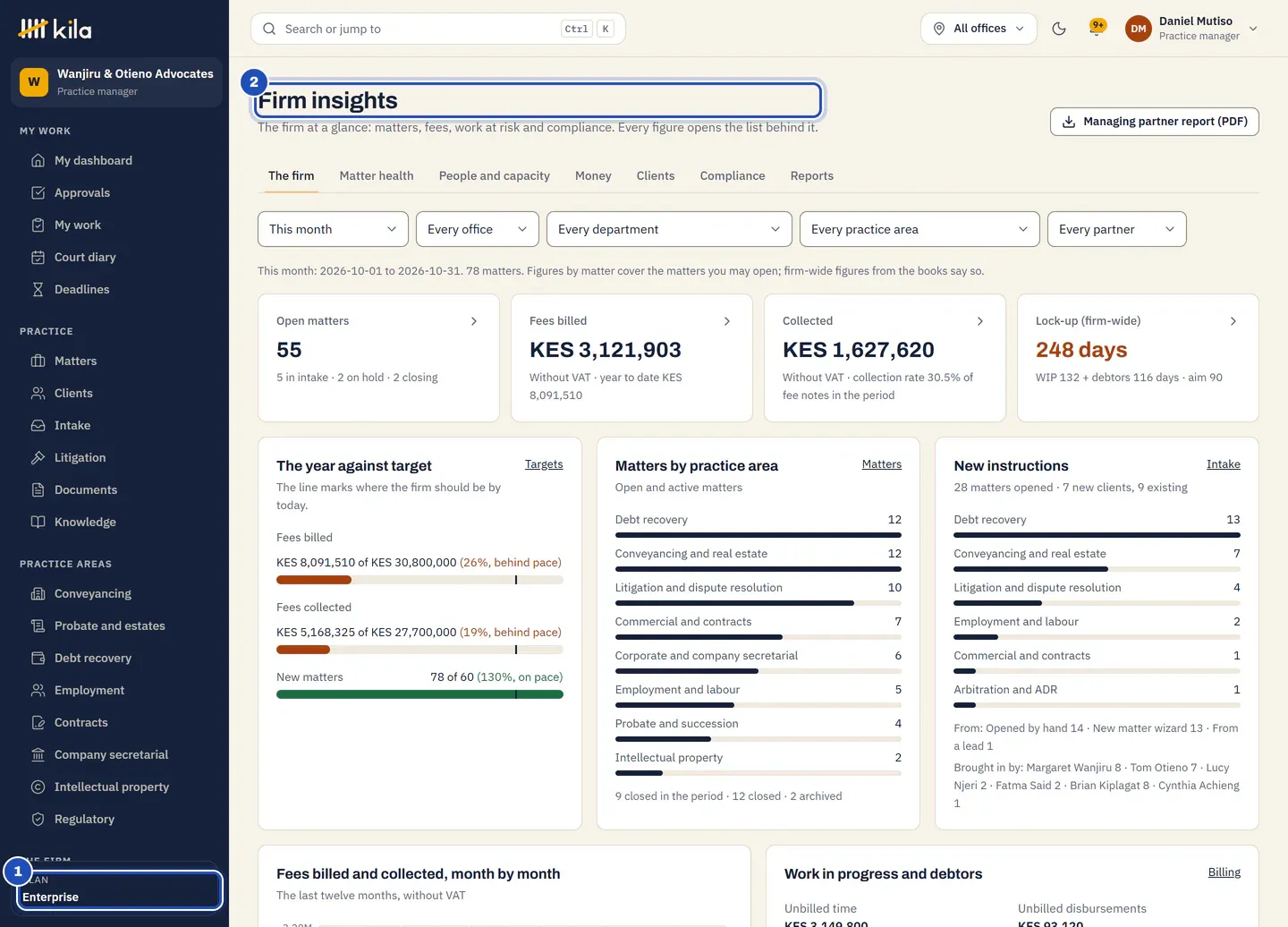
Task: Open Probate and estates scroll icon
Action: click(38, 625)
